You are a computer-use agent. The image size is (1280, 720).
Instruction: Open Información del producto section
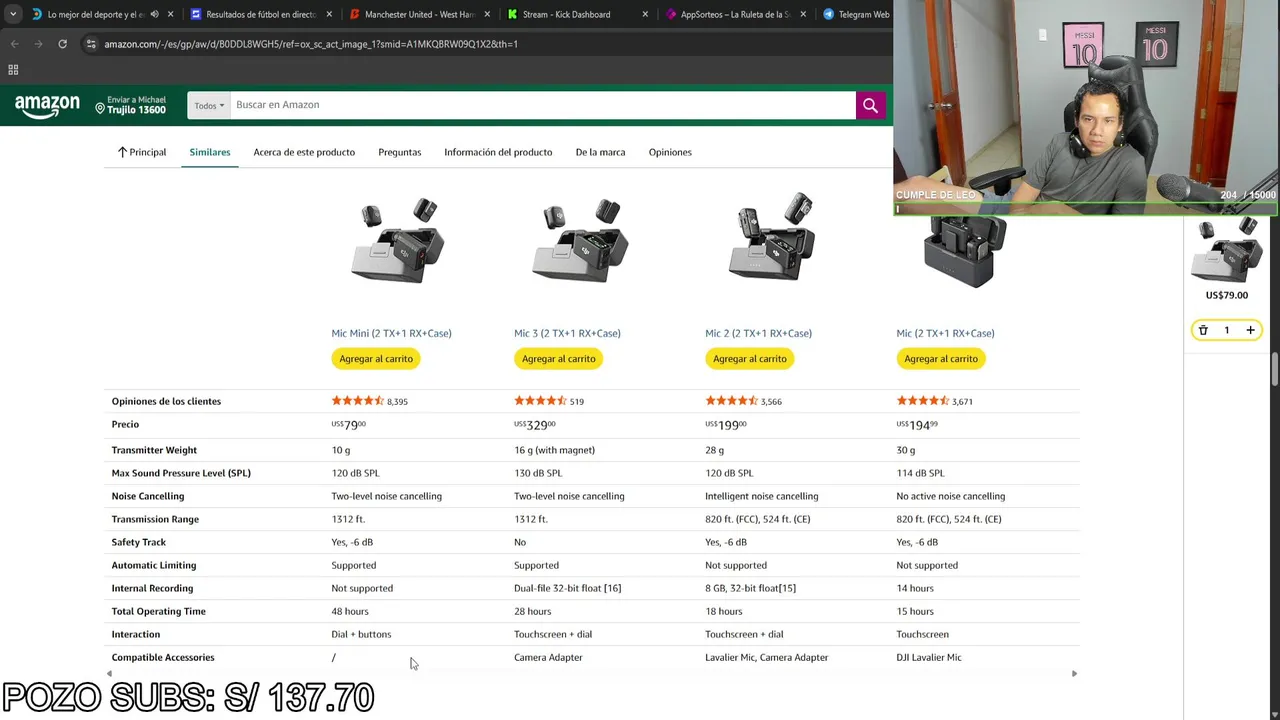498,152
